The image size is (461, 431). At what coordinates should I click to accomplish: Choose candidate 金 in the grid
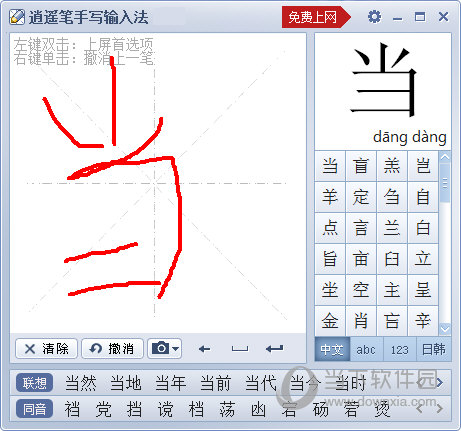coord(330,321)
